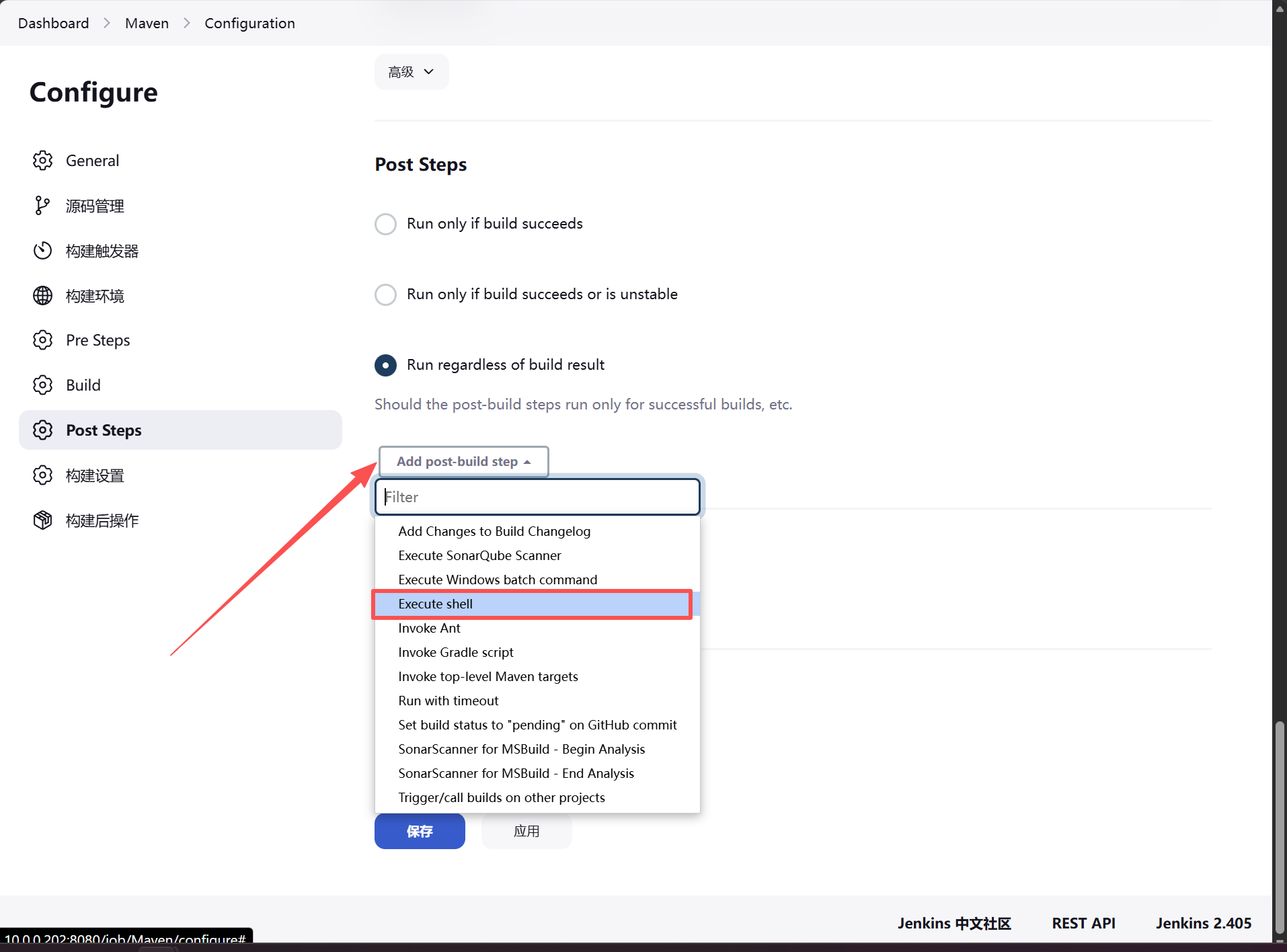
Task: Open Configuration breadcrumb link
Action: pos(249,23)
